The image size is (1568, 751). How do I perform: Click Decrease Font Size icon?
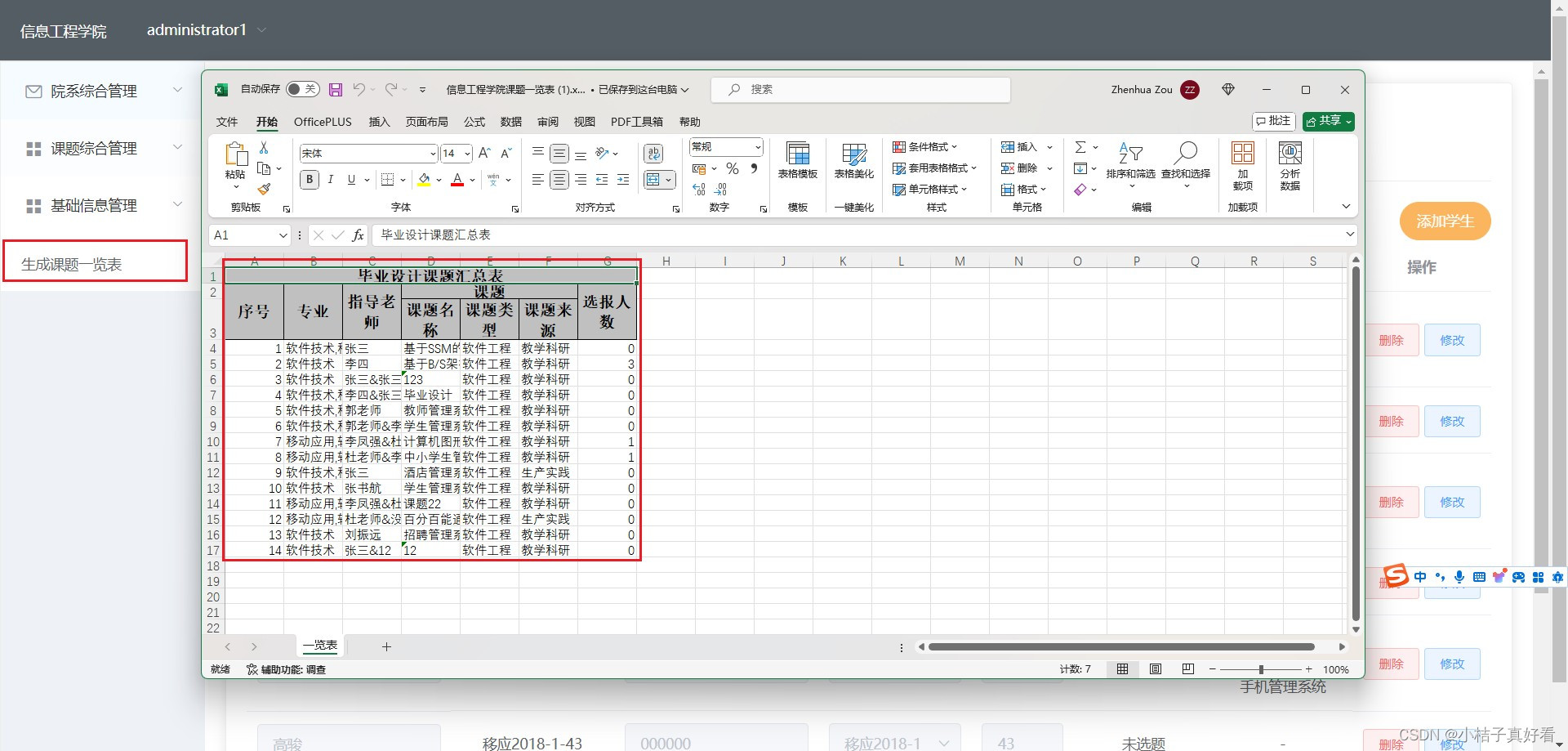(x=506, y=153)
